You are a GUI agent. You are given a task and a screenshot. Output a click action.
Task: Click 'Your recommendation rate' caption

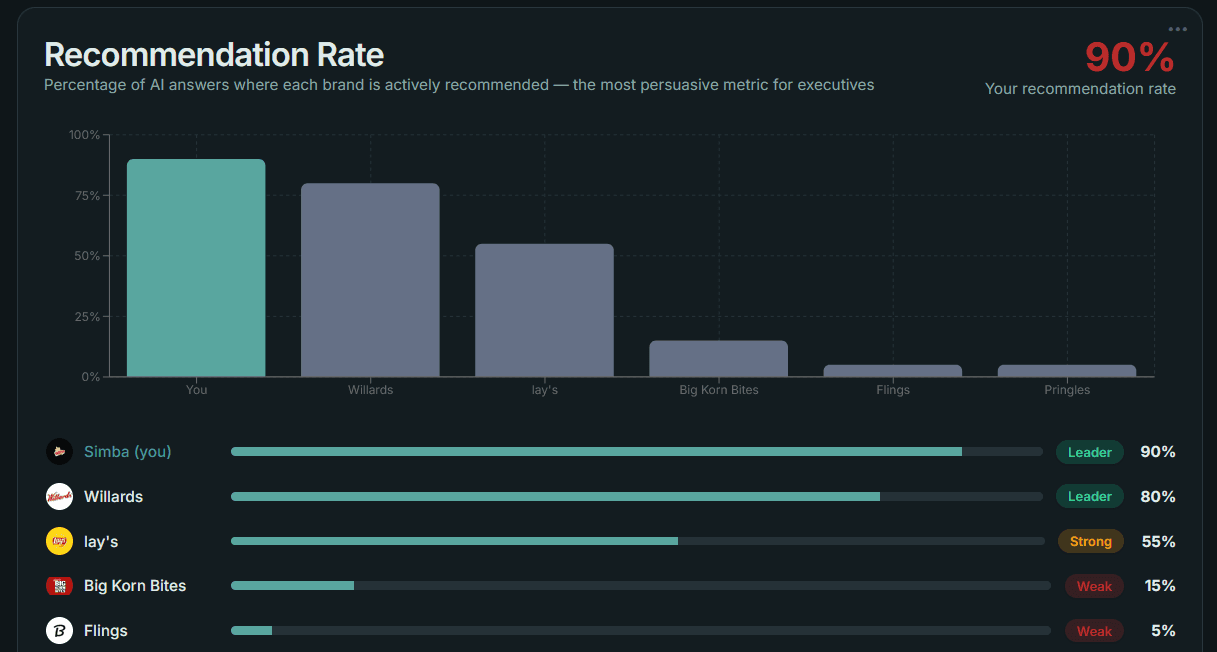click(x=1080, y=89)
